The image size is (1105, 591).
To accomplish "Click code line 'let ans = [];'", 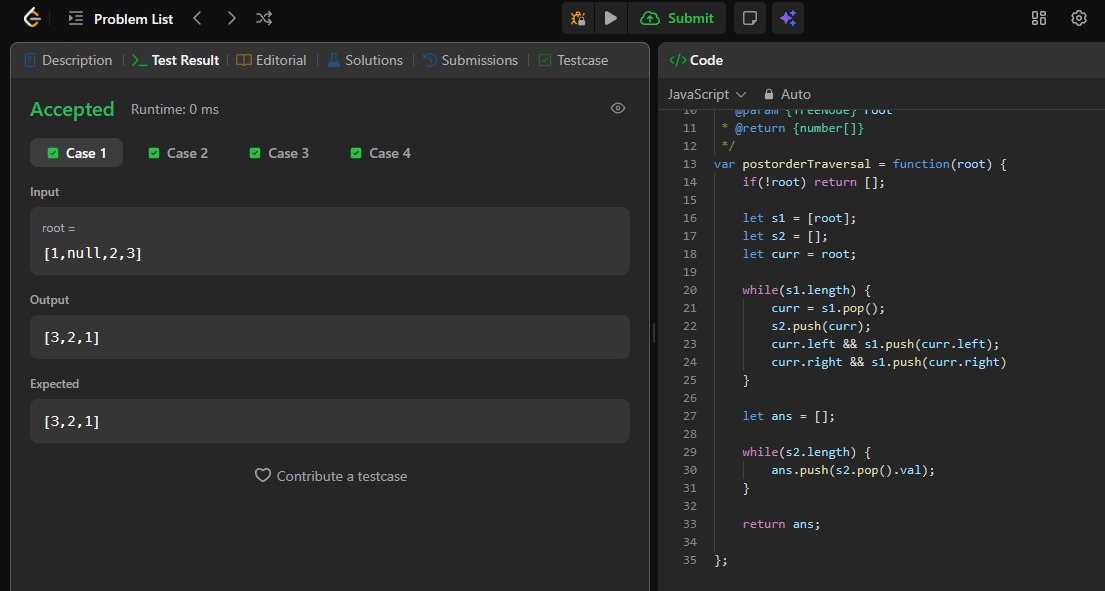I will (788, 416).
